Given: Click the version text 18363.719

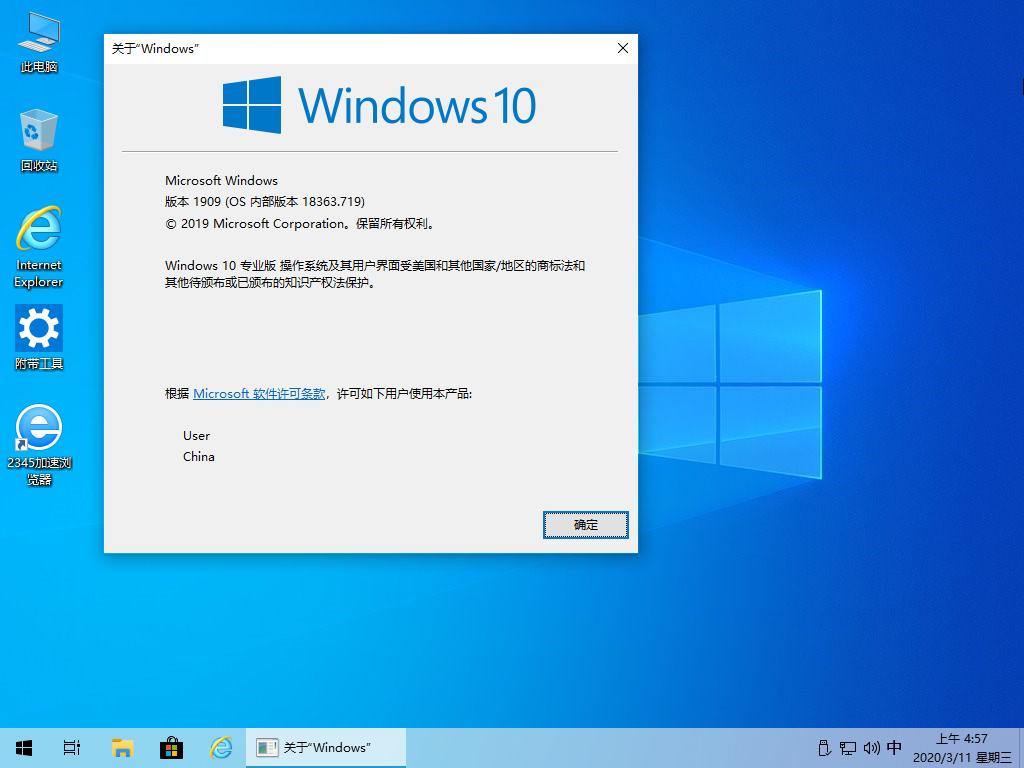Looking at the screenshot, I should click(x=332, y=202).
